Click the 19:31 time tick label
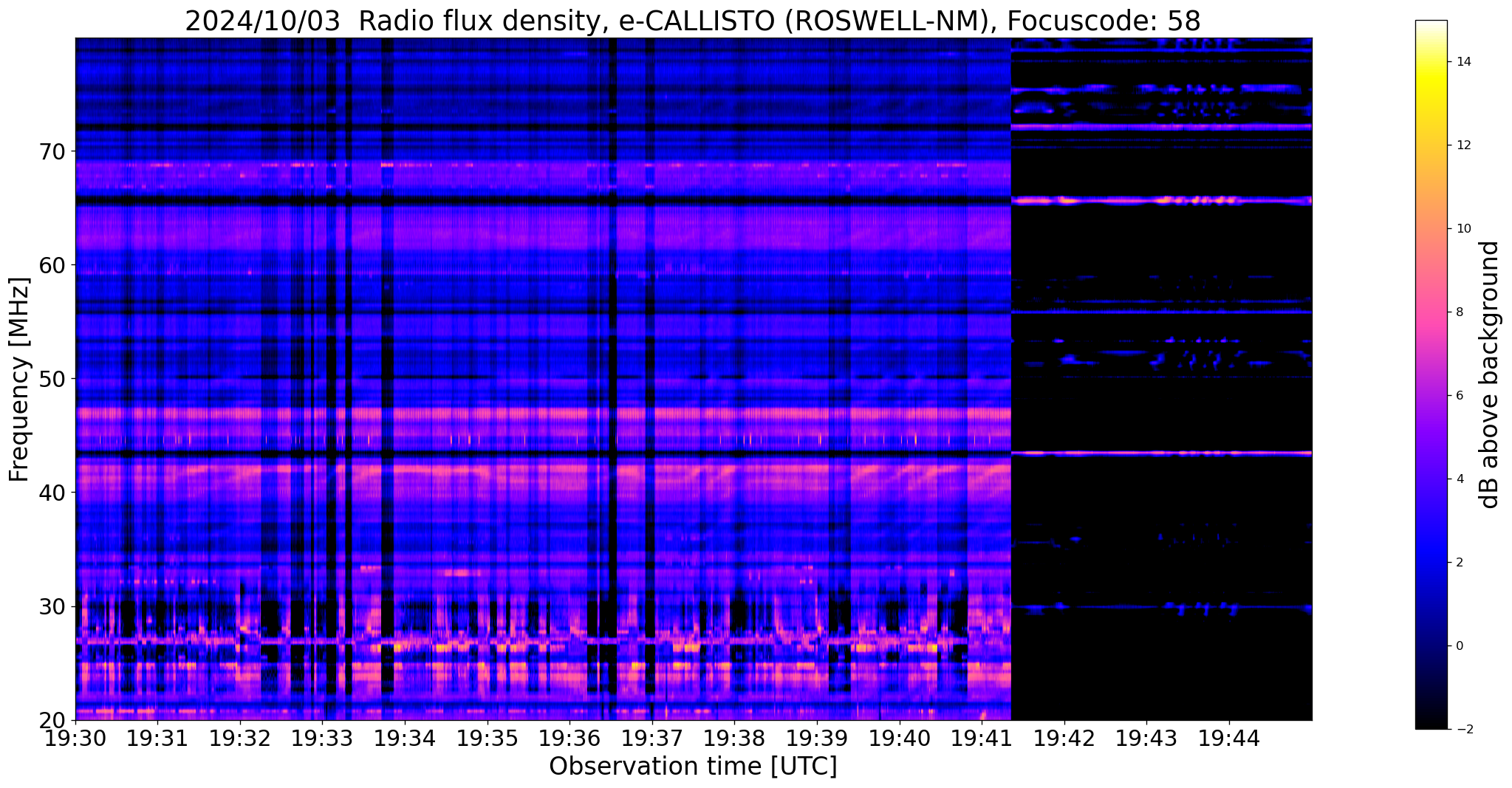 click(157, 737)
